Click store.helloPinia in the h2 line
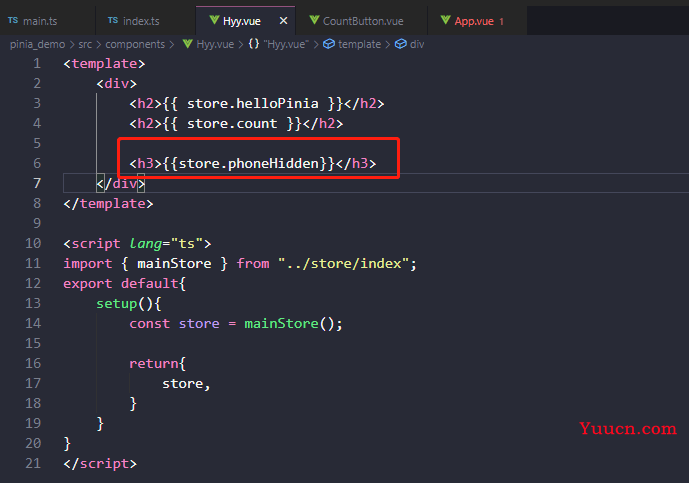 (x=253, y=104)
